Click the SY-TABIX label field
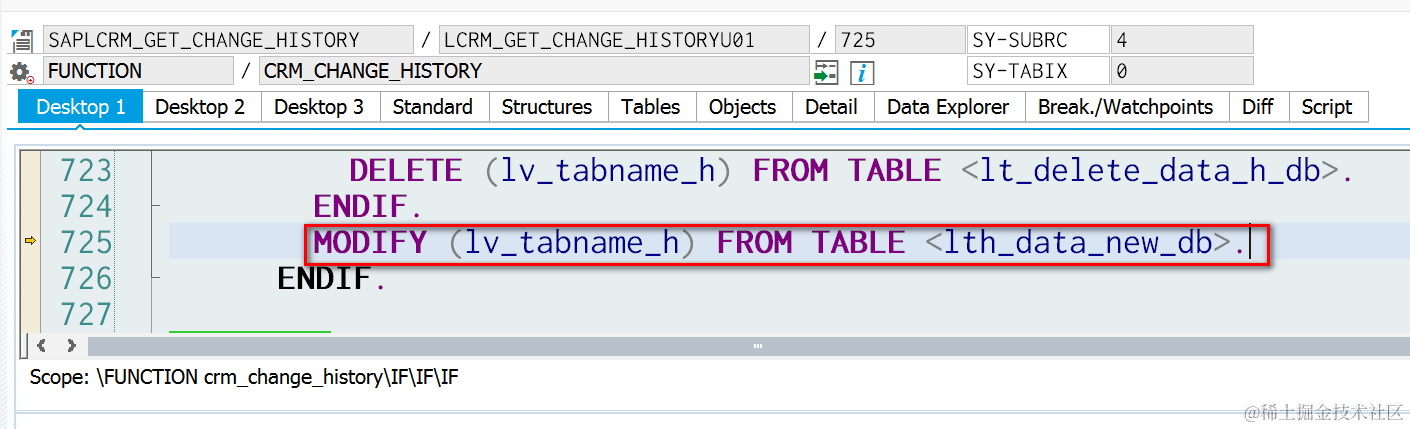 pos(1039,71)
